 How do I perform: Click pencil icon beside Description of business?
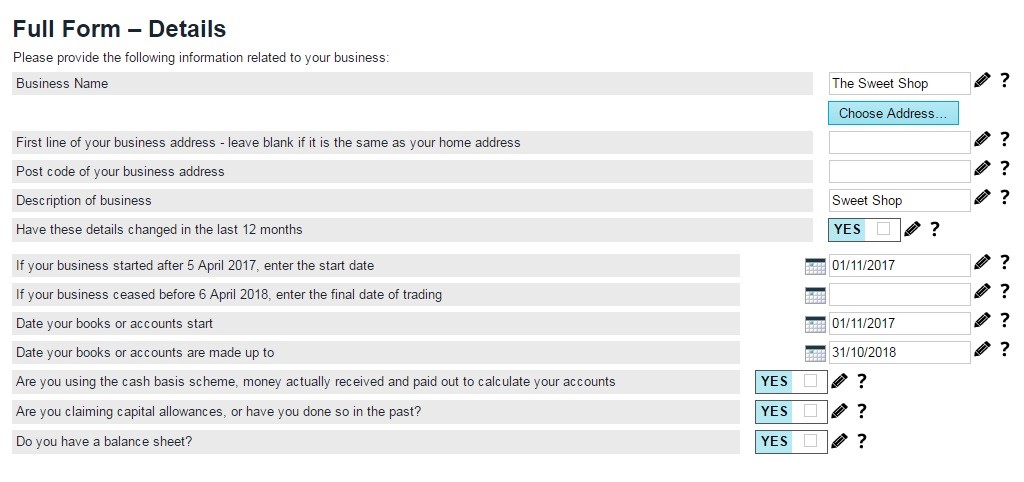pyautogui.click(x=982, y=198)
